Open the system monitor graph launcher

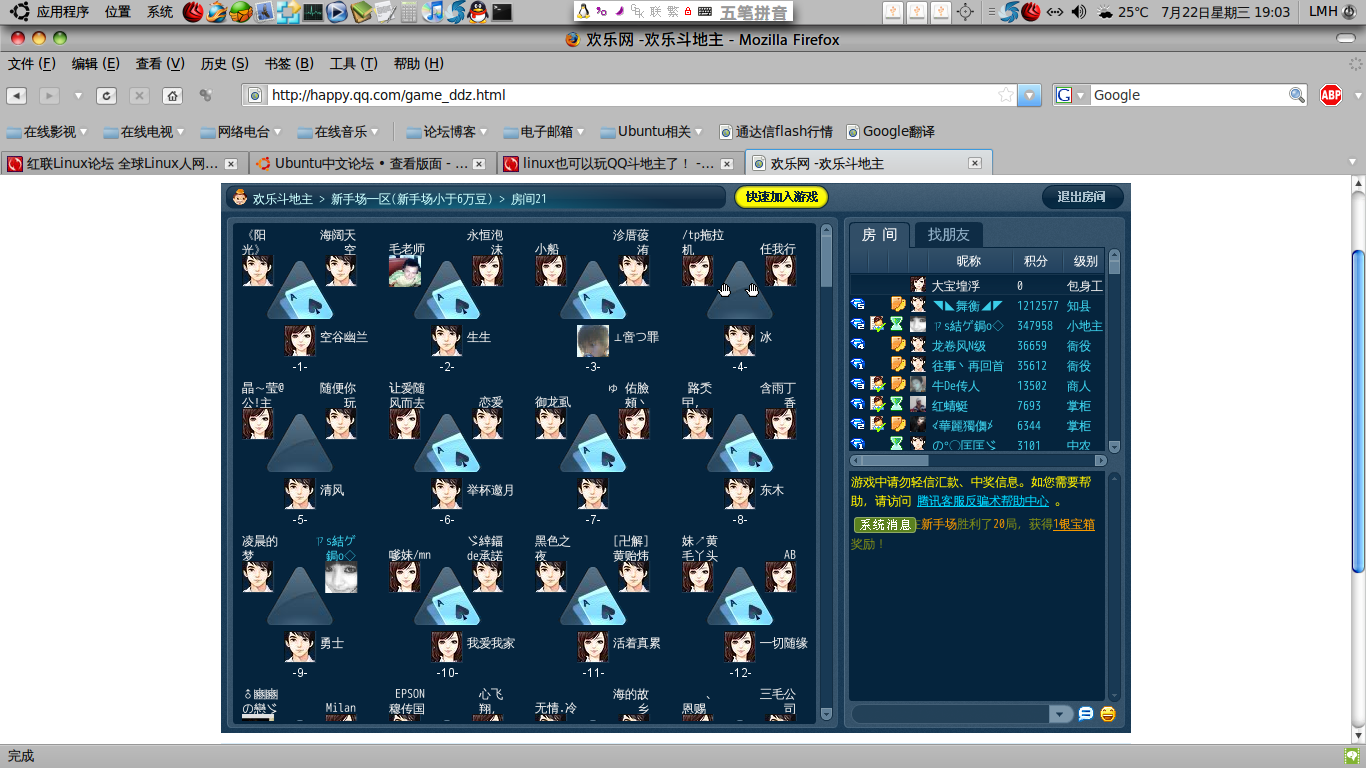click(314, 12)
